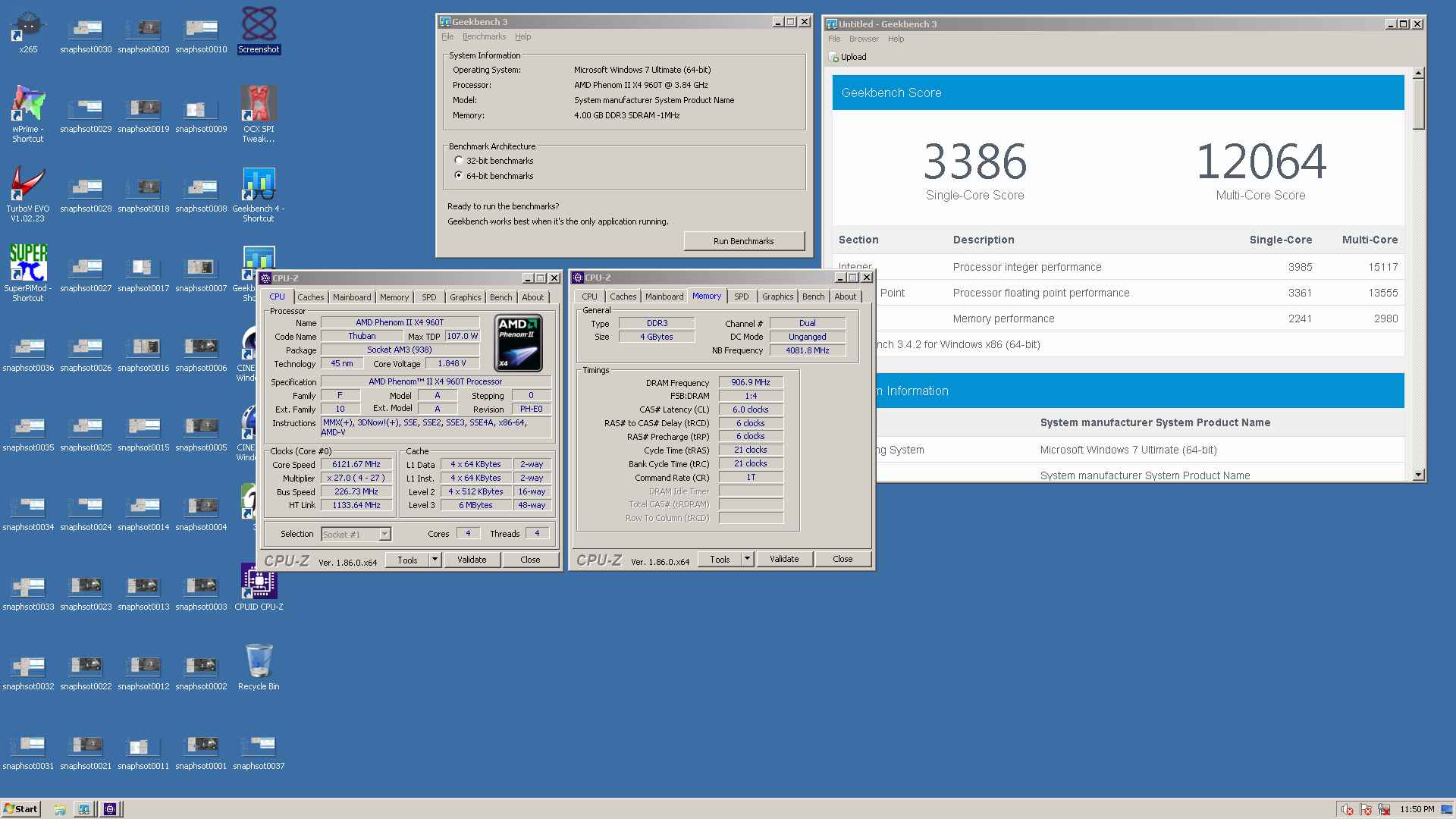Select the snaphsot0015 file icon
The height and width of the screenshot is (819, 1456).
pos(143,435)
